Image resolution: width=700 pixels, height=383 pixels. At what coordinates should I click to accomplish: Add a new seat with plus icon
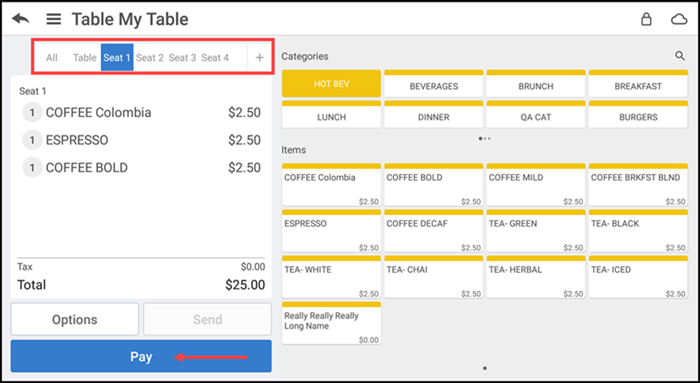tap(259, 57)
